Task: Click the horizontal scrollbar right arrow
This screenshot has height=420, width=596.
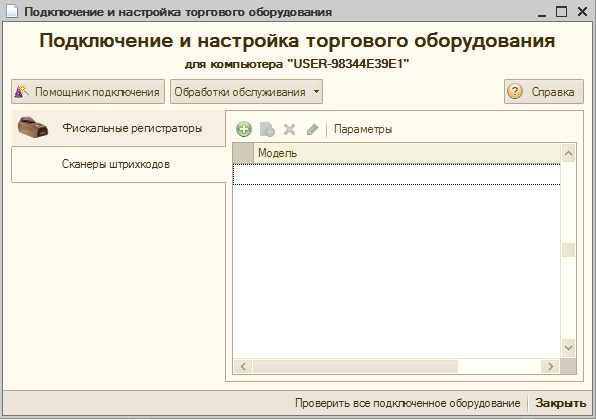Action: [x=550, y=366]
